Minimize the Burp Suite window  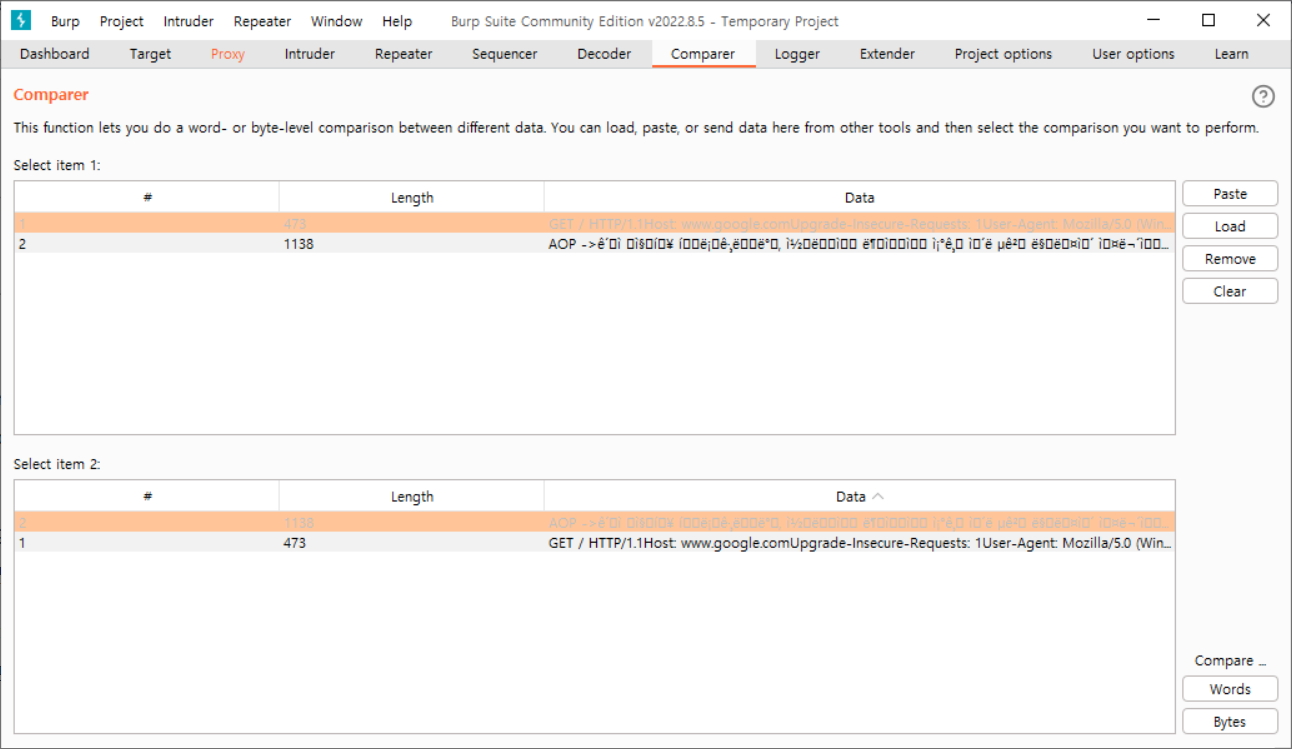click(1153, 20)
